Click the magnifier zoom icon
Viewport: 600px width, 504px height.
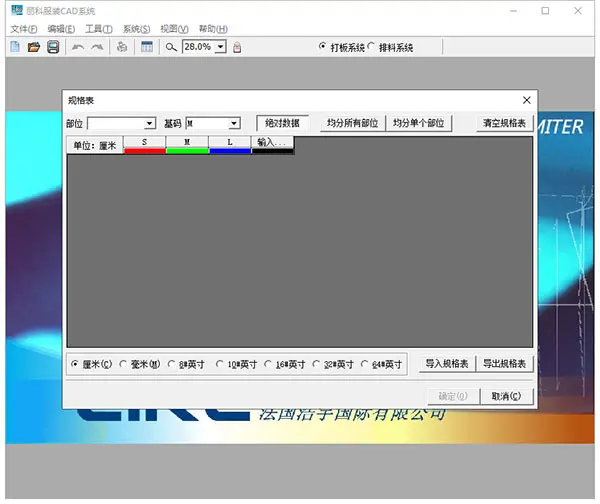coord(171,47)
